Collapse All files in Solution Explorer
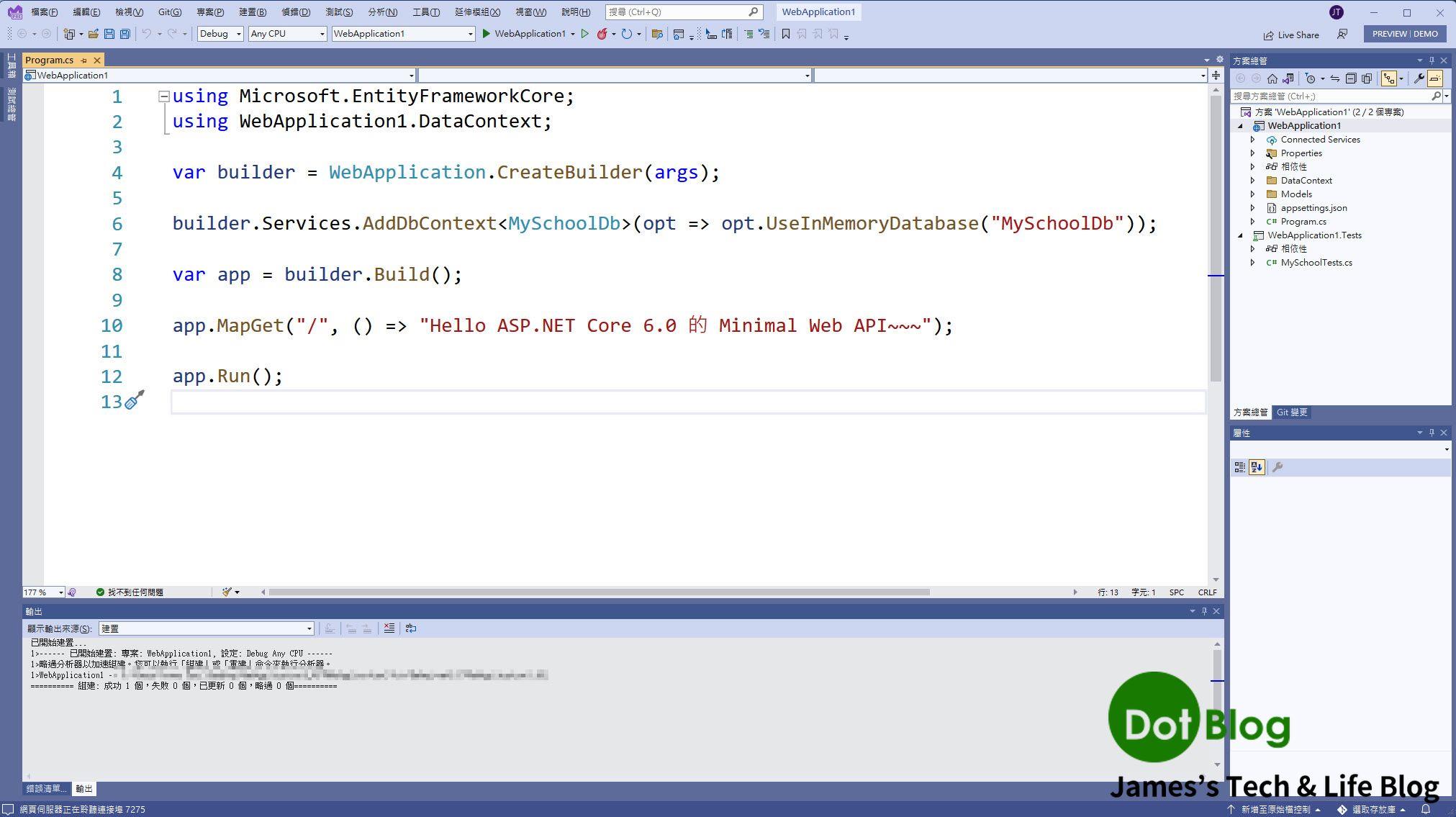This screenshot has width=1456, height=817. pyautogui.click(x=1351, y=79)
